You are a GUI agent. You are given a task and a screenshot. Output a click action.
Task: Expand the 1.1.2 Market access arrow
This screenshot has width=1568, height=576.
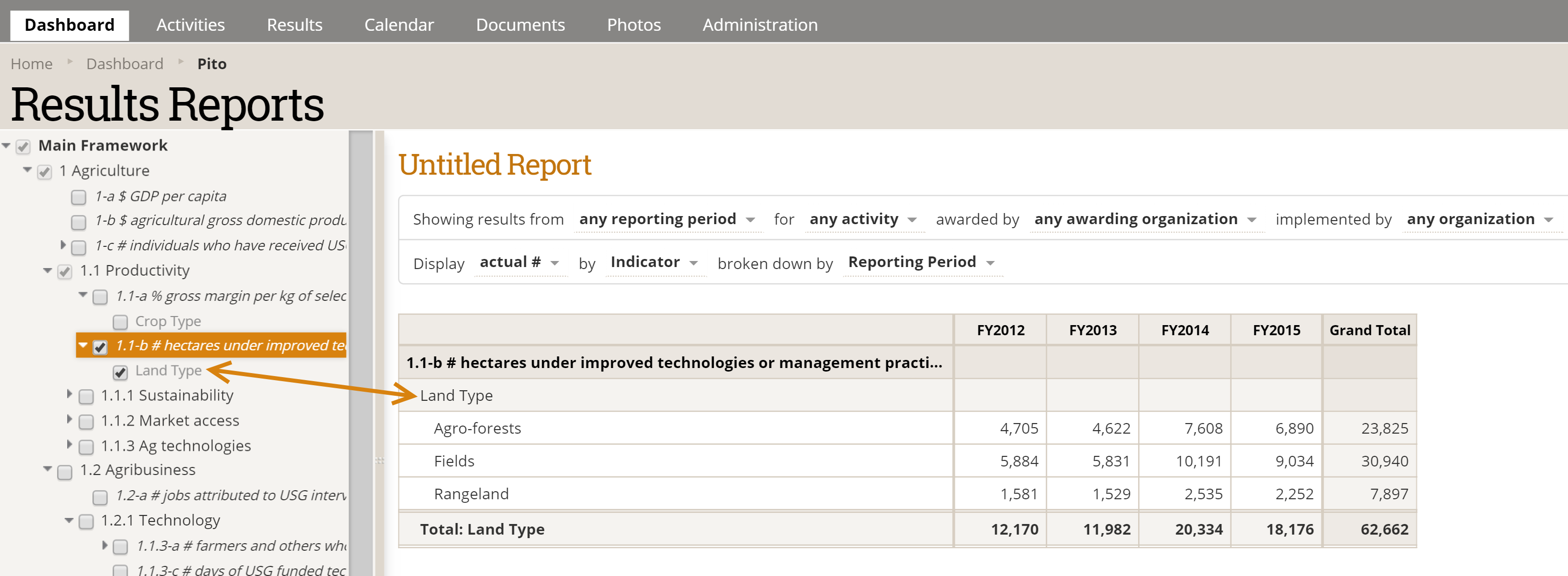point(69,419)
